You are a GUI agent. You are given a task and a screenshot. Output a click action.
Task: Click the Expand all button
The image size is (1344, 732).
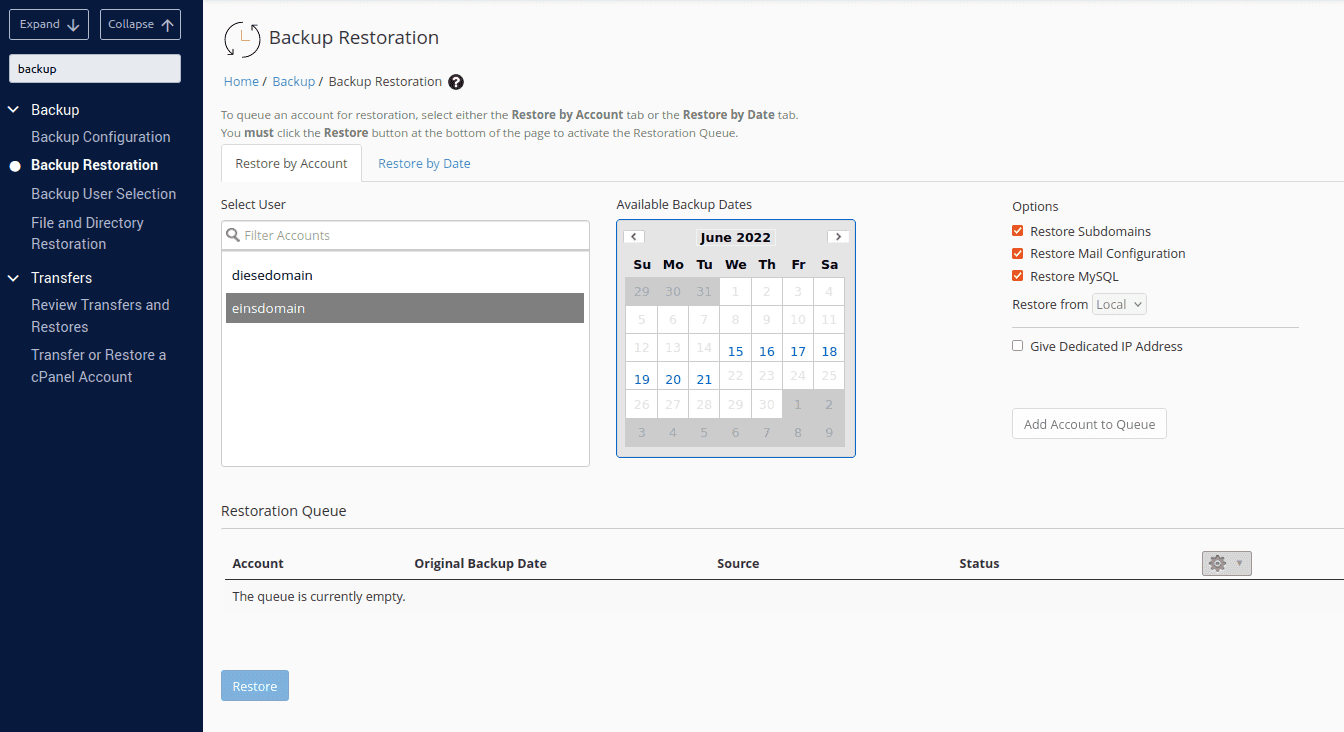[x=49, y=24]
